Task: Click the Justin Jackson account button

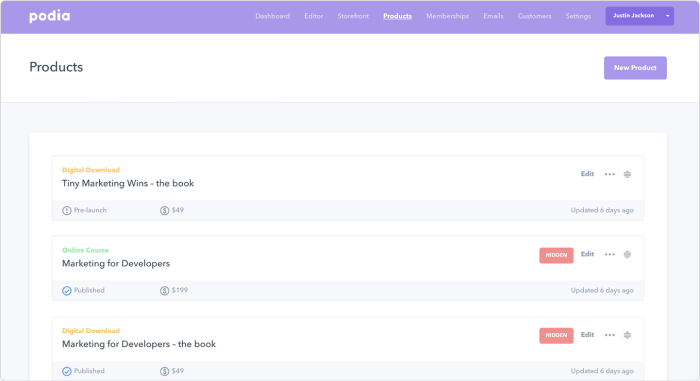Action: pyautogui.click(x=639, y=16)
